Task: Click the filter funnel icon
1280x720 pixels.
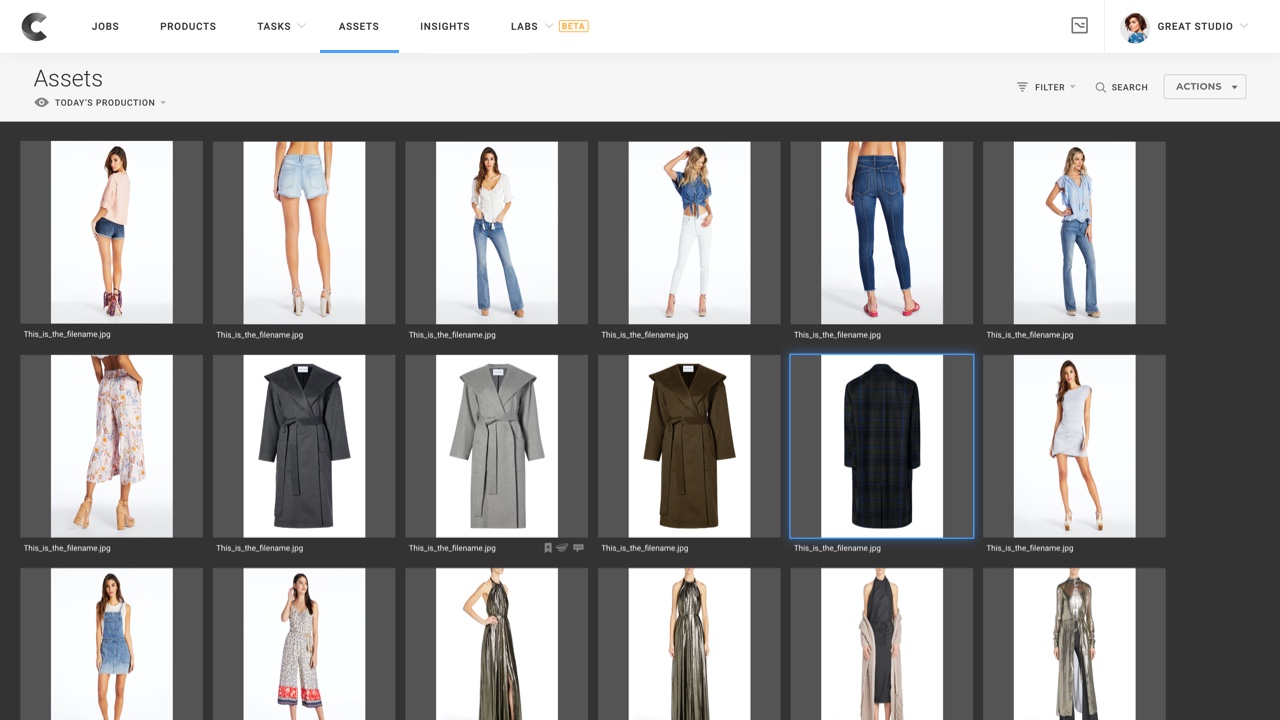Action: pyautogui.click(x=1022, y=87)
